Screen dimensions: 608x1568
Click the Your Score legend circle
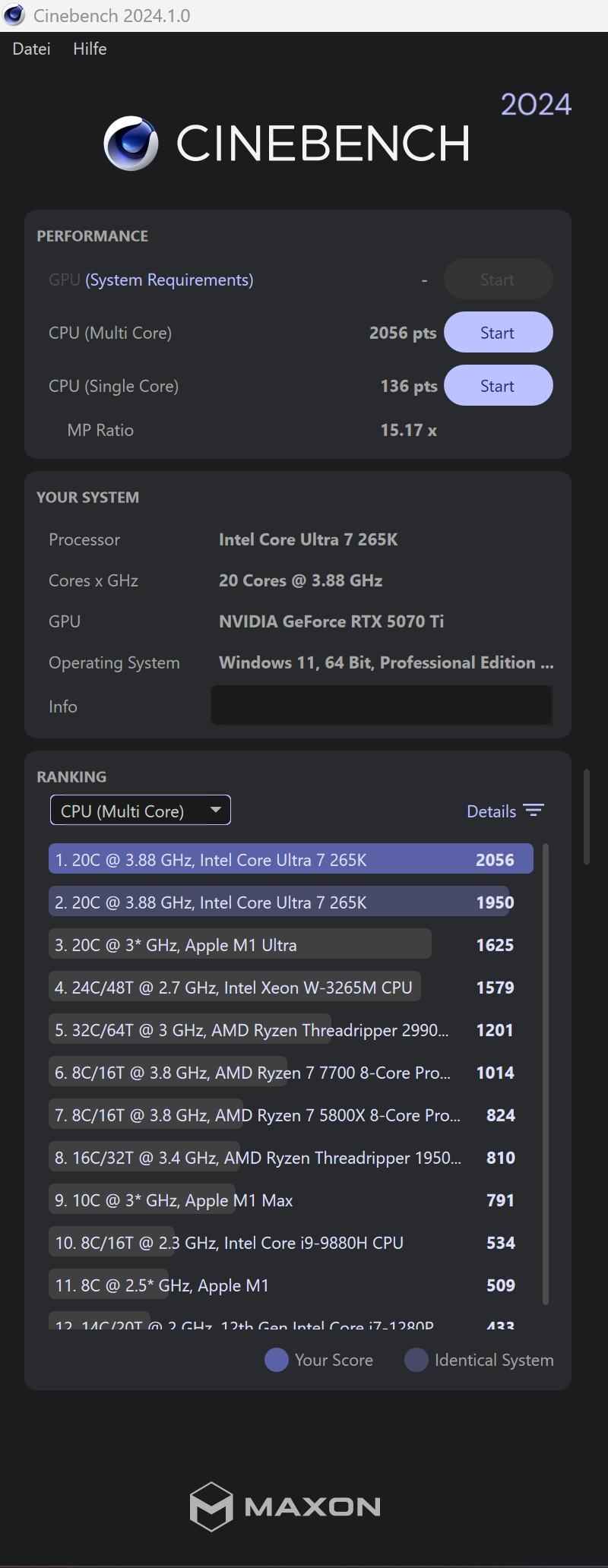pyautogui.click(x=276, y=1360)
